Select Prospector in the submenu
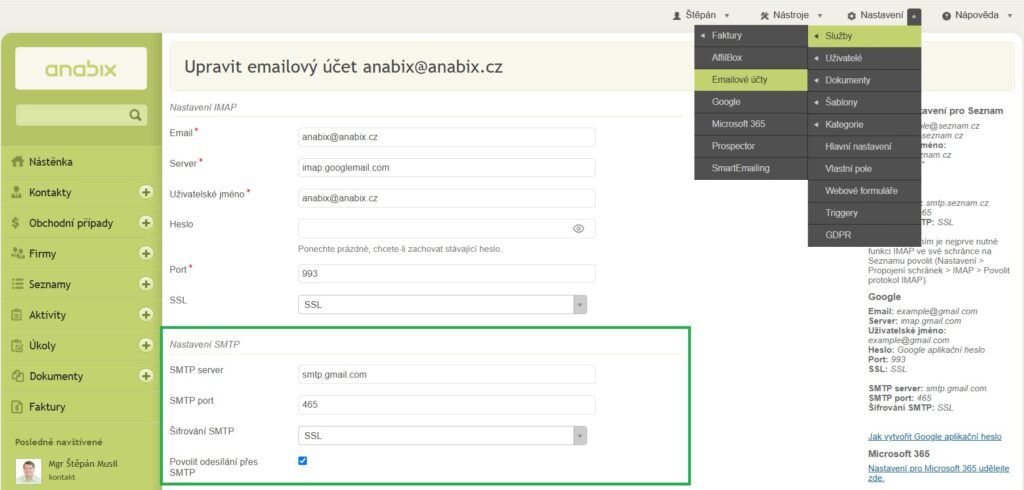This screenshot has height=490, width=1024. tap(751, 146)
